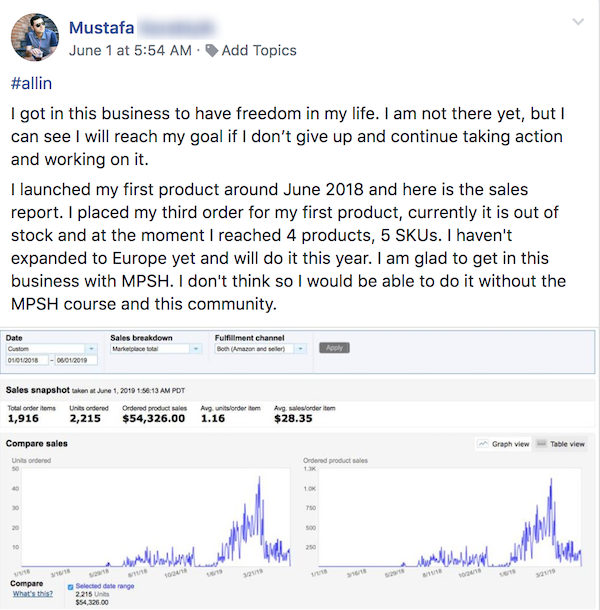Screen dimensions: 600x610
Task: Switch to Graph view
Action: tap(503, 443)
